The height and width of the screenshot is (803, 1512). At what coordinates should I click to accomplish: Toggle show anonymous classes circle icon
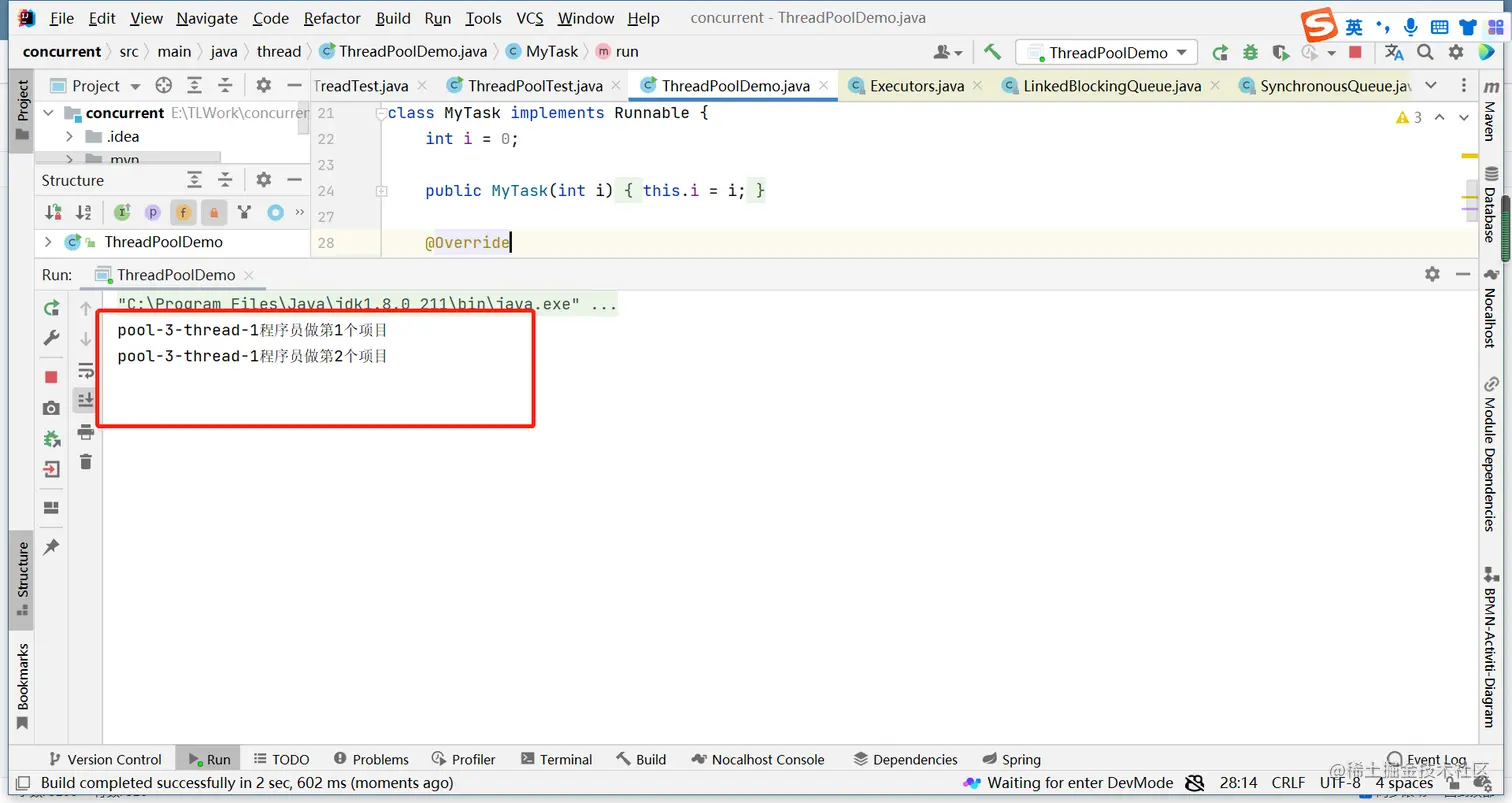click(x=275, y=212)
